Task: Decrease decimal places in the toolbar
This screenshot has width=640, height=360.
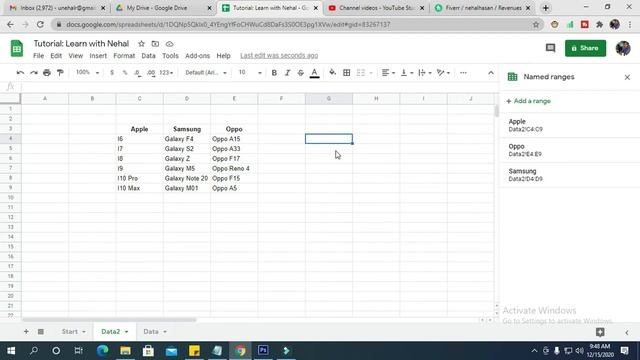Action: click(138, 73)
